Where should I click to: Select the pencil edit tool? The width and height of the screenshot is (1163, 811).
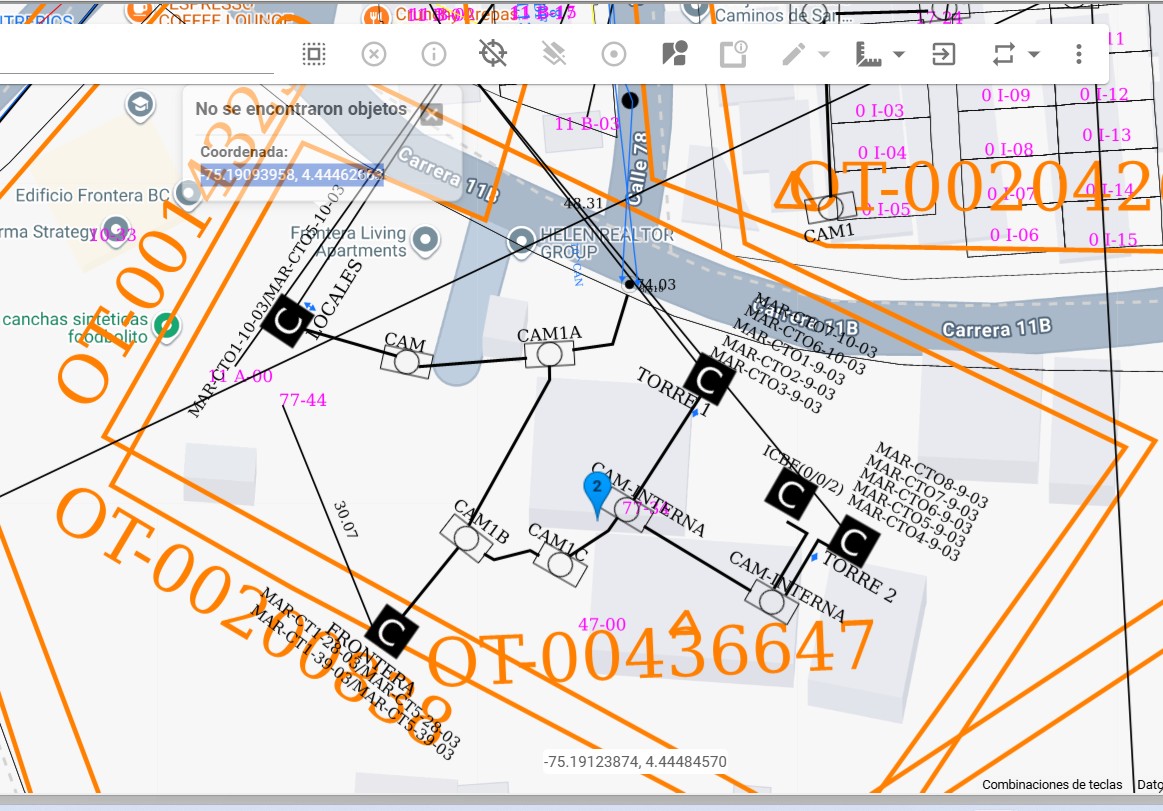(794, 54)
